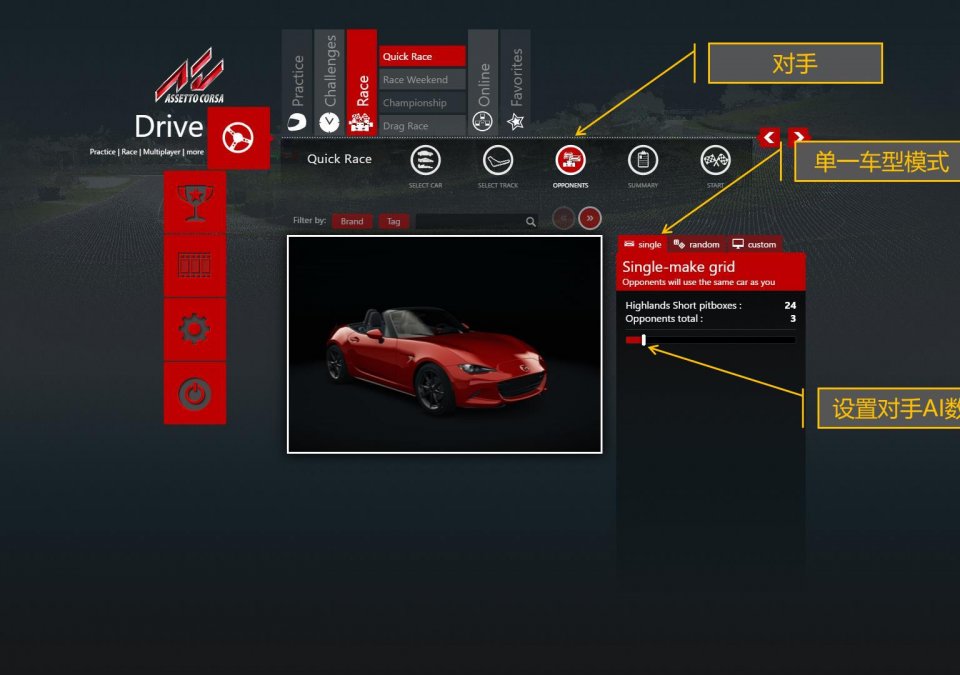This screenshot has height=675, width=960.
Task: Click the Opponents total value 3
Action: pos(793,319)
